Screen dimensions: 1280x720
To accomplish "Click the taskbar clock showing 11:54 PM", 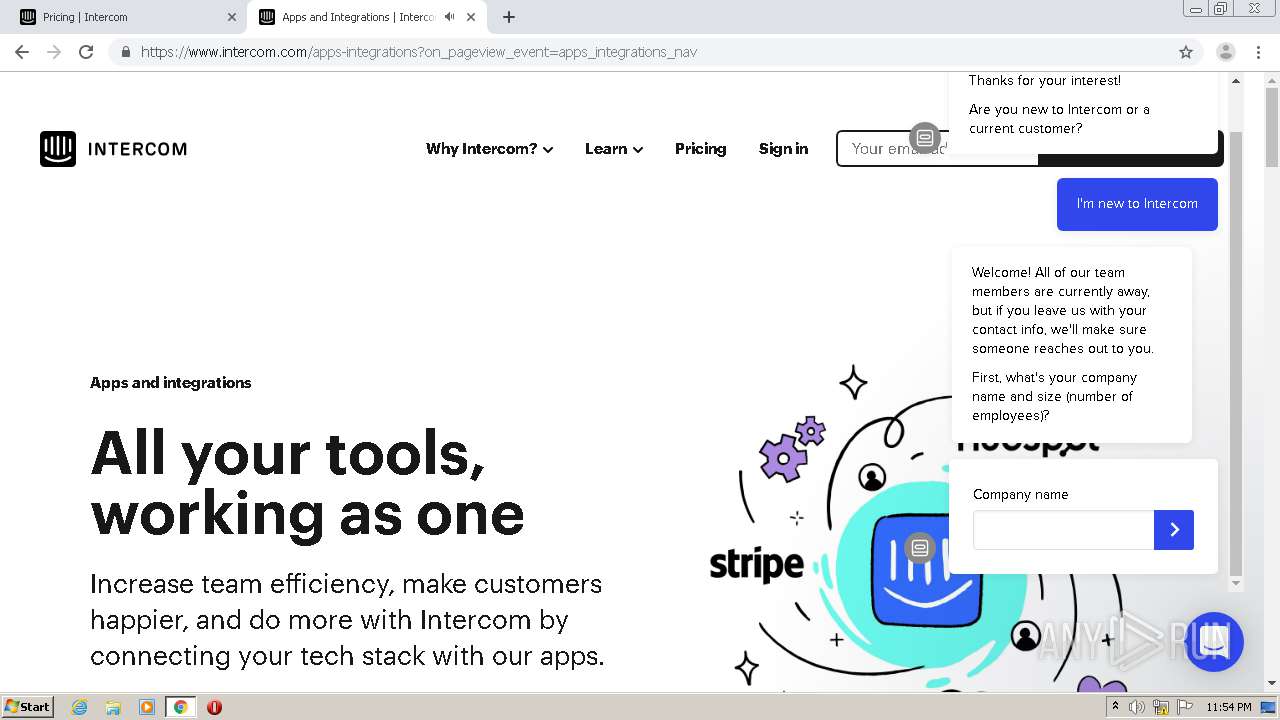I will 1229,707.
